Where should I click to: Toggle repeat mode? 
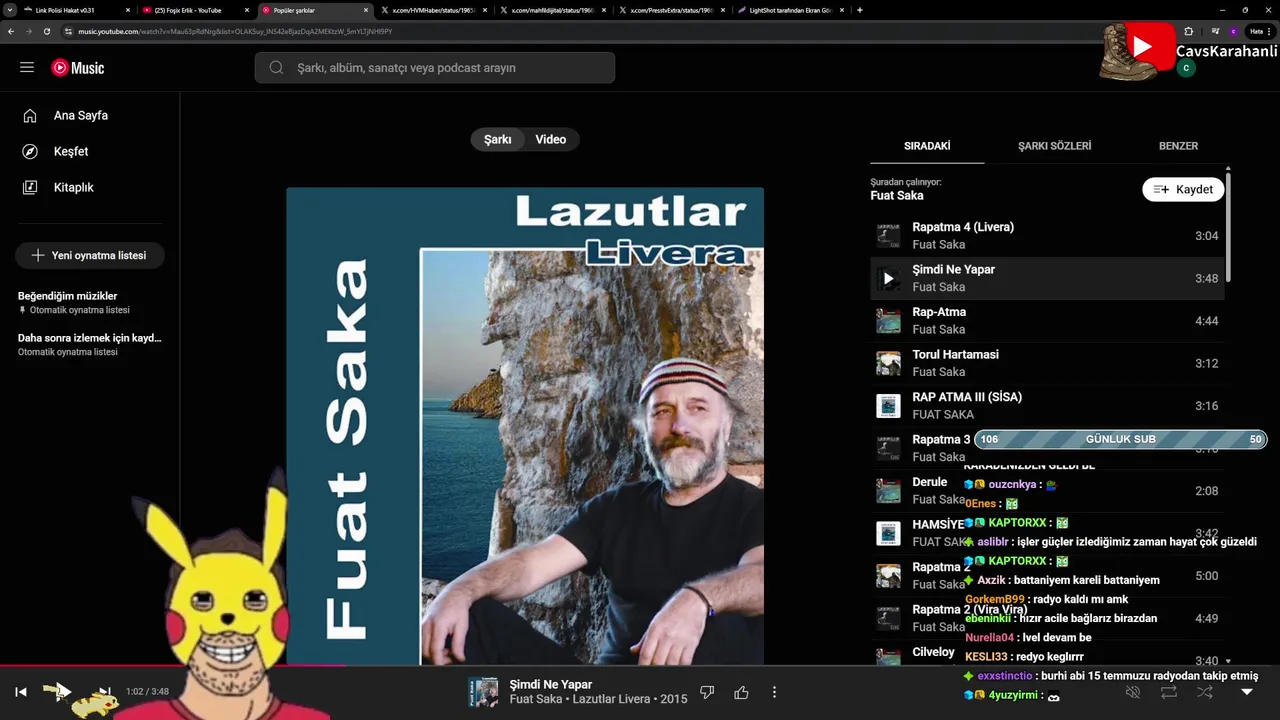(1169, 692)
